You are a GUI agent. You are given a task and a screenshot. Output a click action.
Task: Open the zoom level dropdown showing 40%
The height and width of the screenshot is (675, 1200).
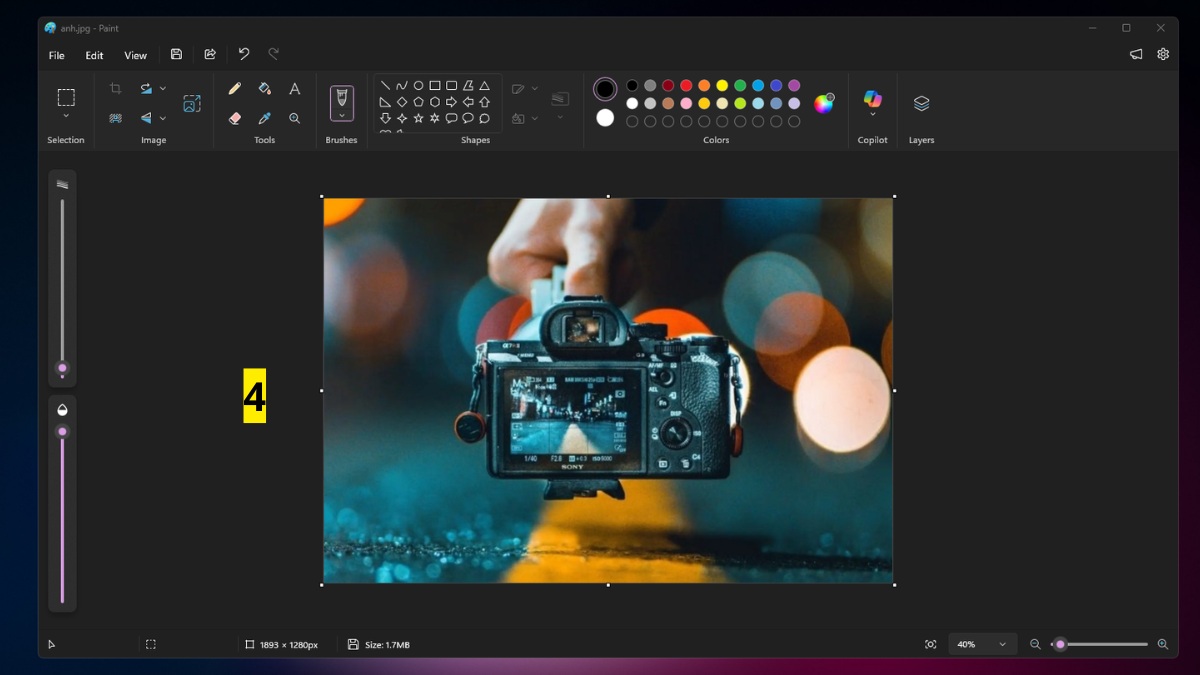point(981,644)
